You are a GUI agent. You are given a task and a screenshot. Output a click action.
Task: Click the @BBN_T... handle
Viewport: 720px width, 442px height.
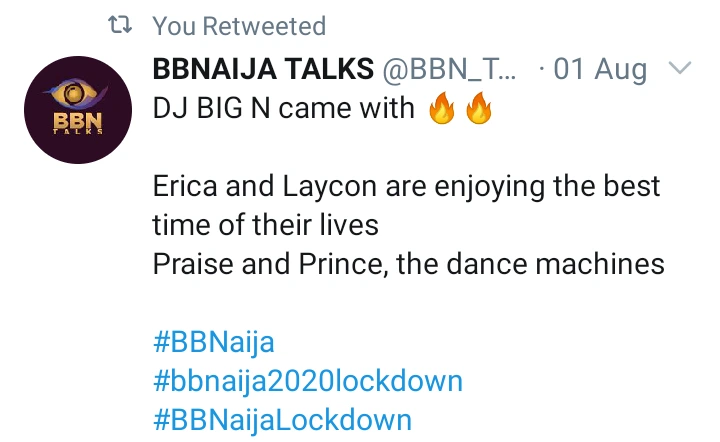tap(451, 70)
